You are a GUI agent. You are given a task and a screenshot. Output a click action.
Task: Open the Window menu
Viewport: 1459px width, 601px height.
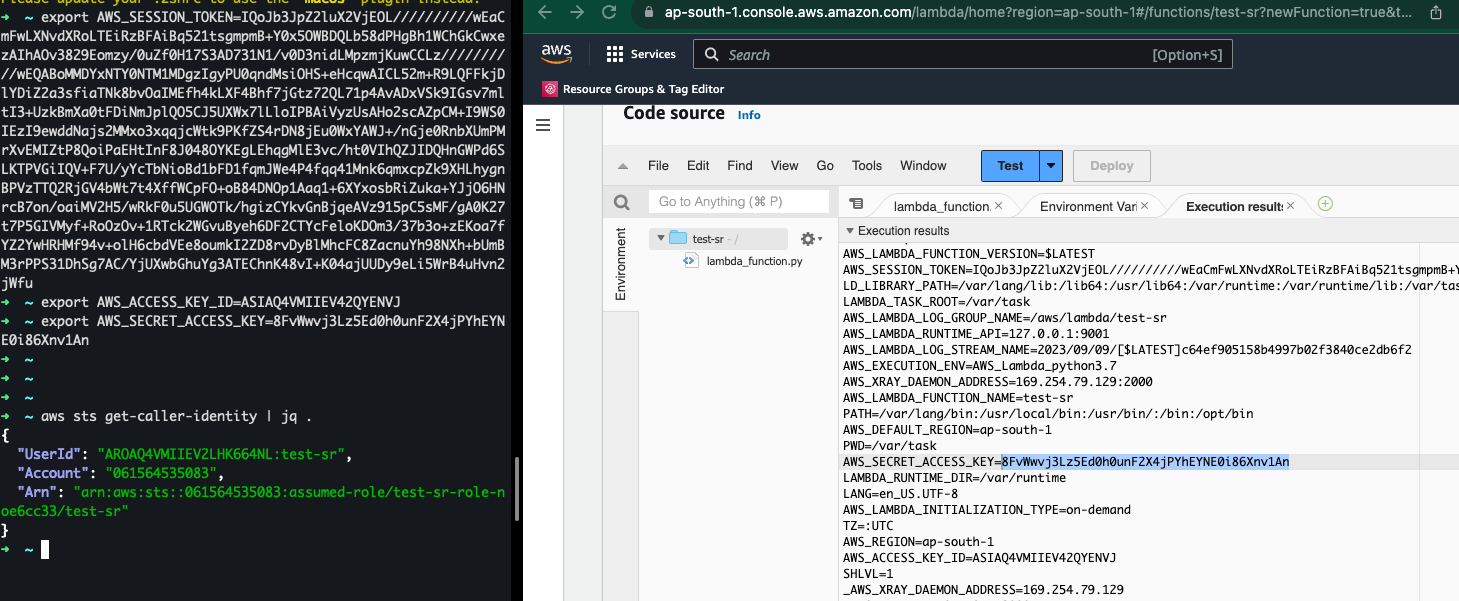[923, 166]
